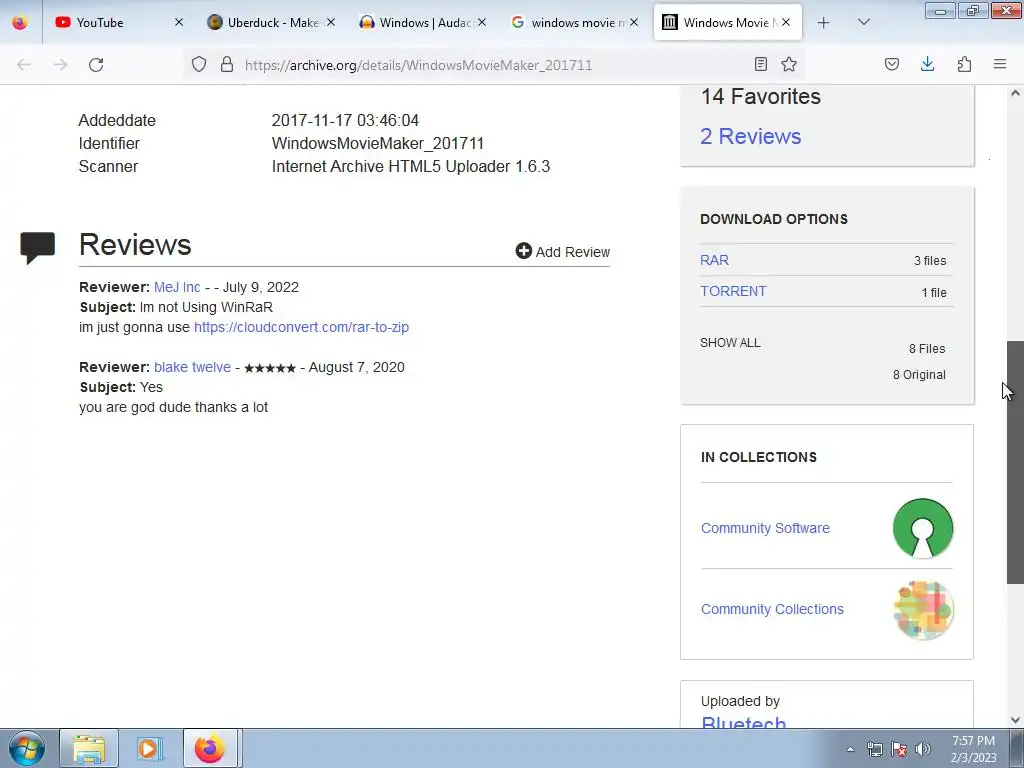This screenshot has width=1024, height=768.
Task: Open the list all tabs dropdown
Action: (863, 23)
